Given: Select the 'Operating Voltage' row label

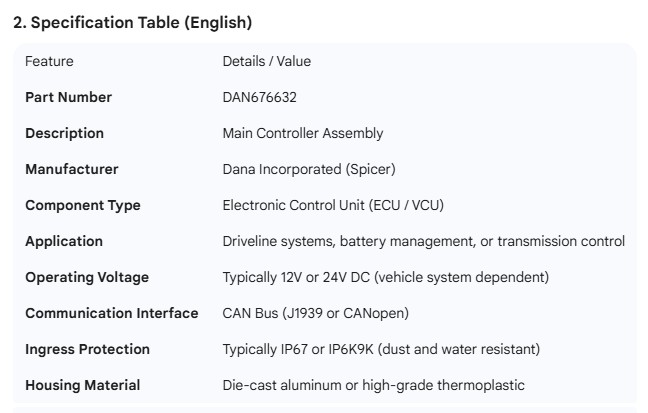Looking at the screenshot, I should [87, 277].
